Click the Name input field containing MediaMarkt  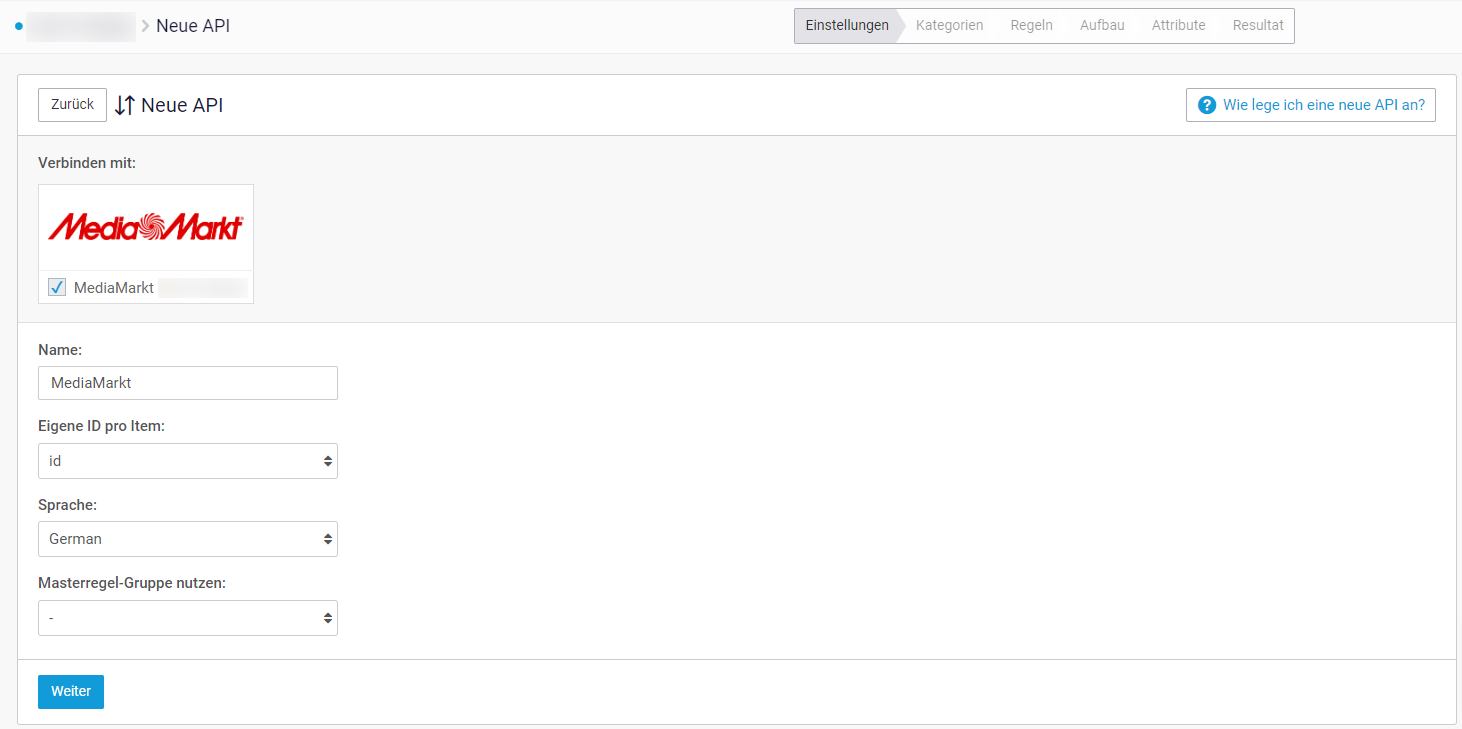pyautogui.click(x=188, y=383)
